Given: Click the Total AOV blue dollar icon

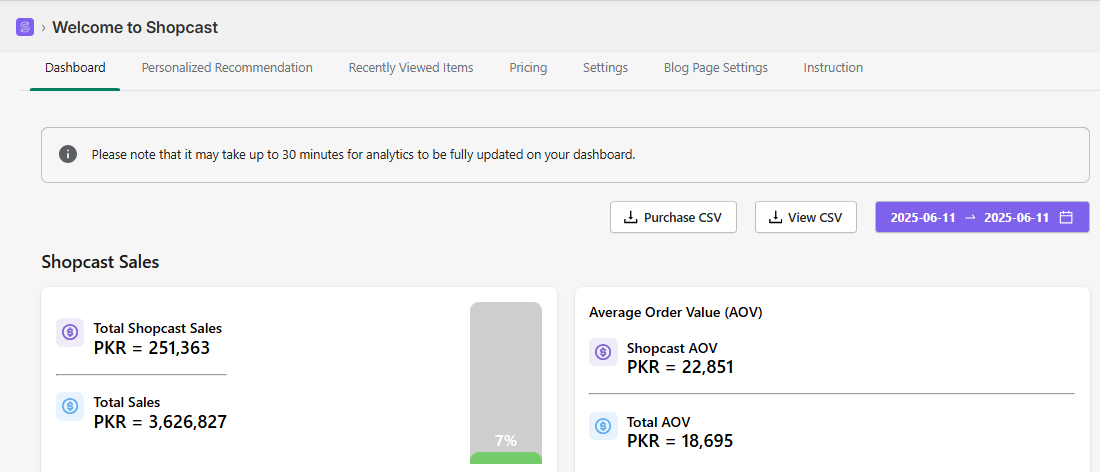Looking at the screenshot, I should 603,426.
